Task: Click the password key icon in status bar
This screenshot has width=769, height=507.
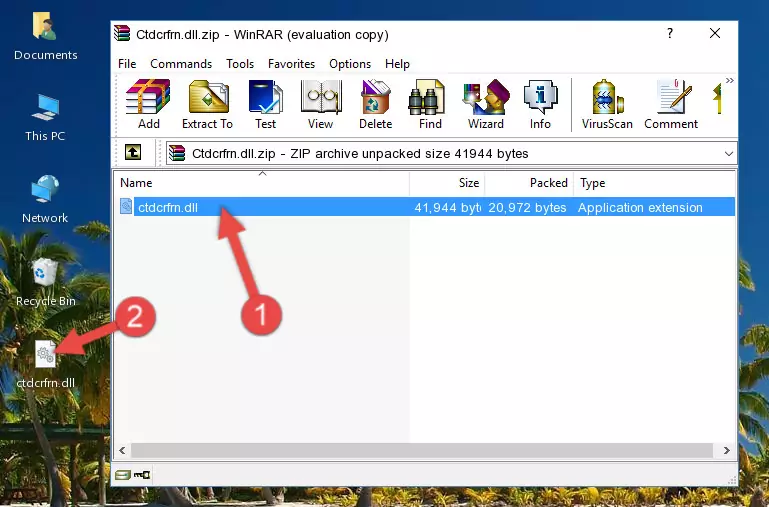Action: pyautogui.click(x=142, y=475)
